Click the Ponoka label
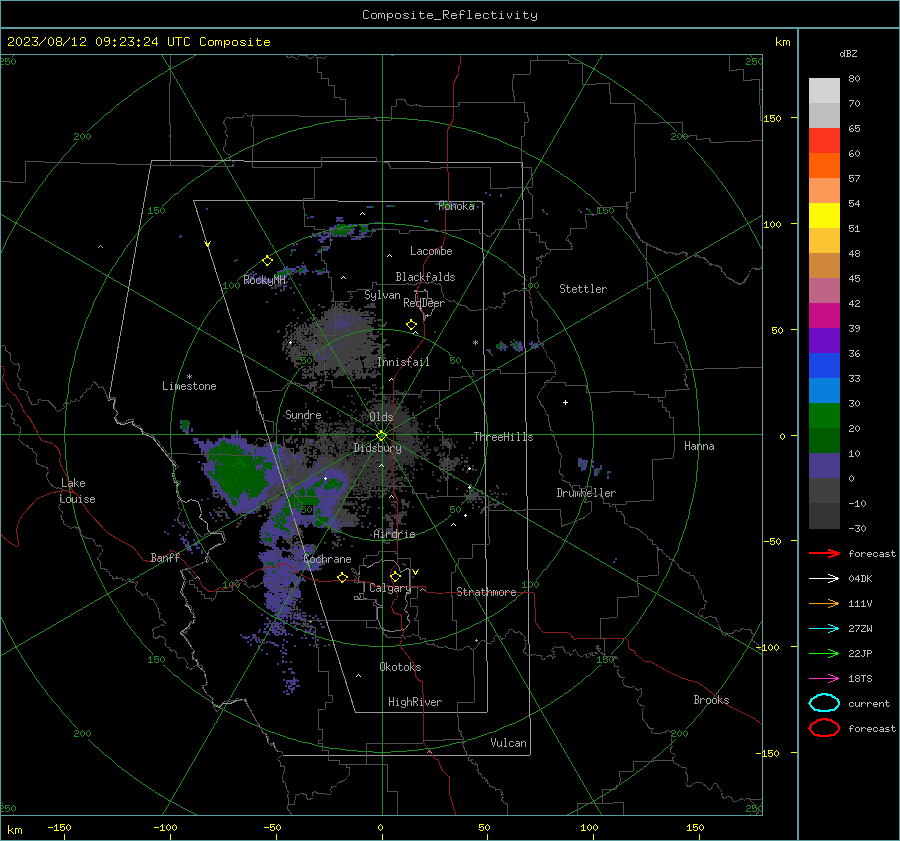 tap(456, 206)
